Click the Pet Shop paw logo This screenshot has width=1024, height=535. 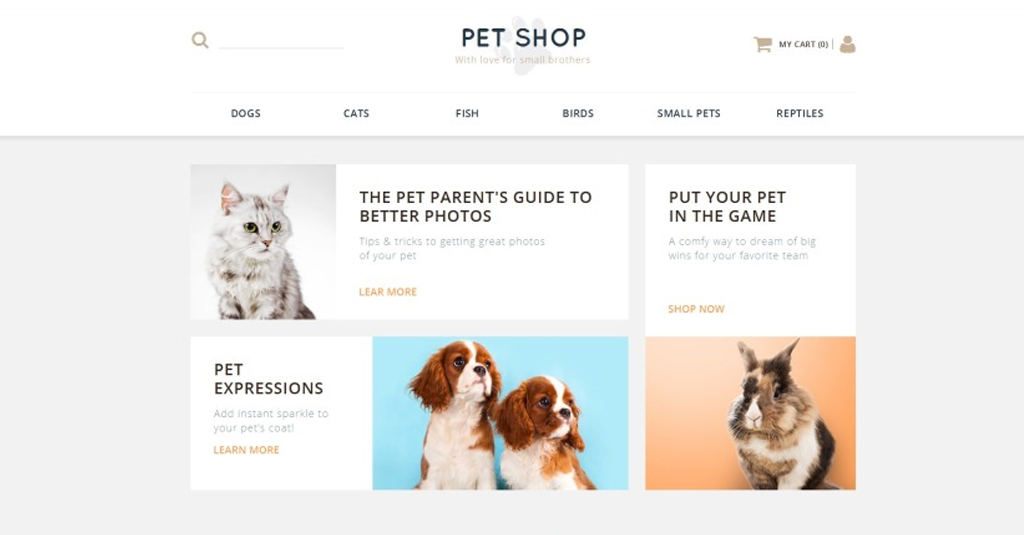522,45
